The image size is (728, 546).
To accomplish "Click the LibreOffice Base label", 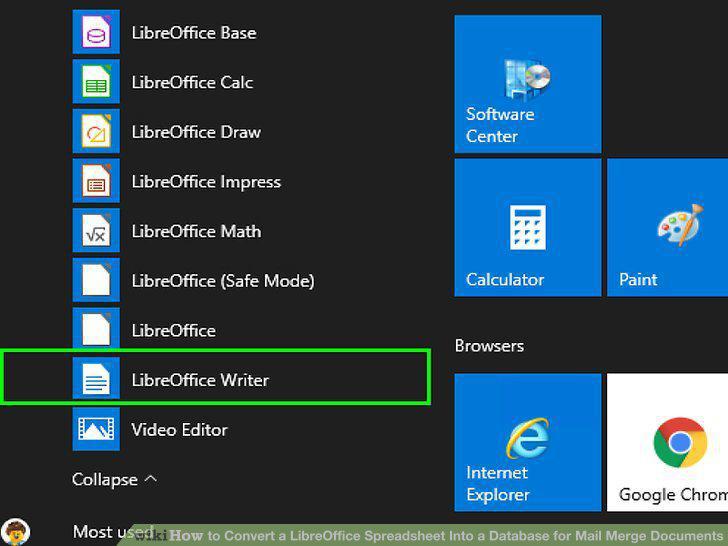I will coord(194,32).
